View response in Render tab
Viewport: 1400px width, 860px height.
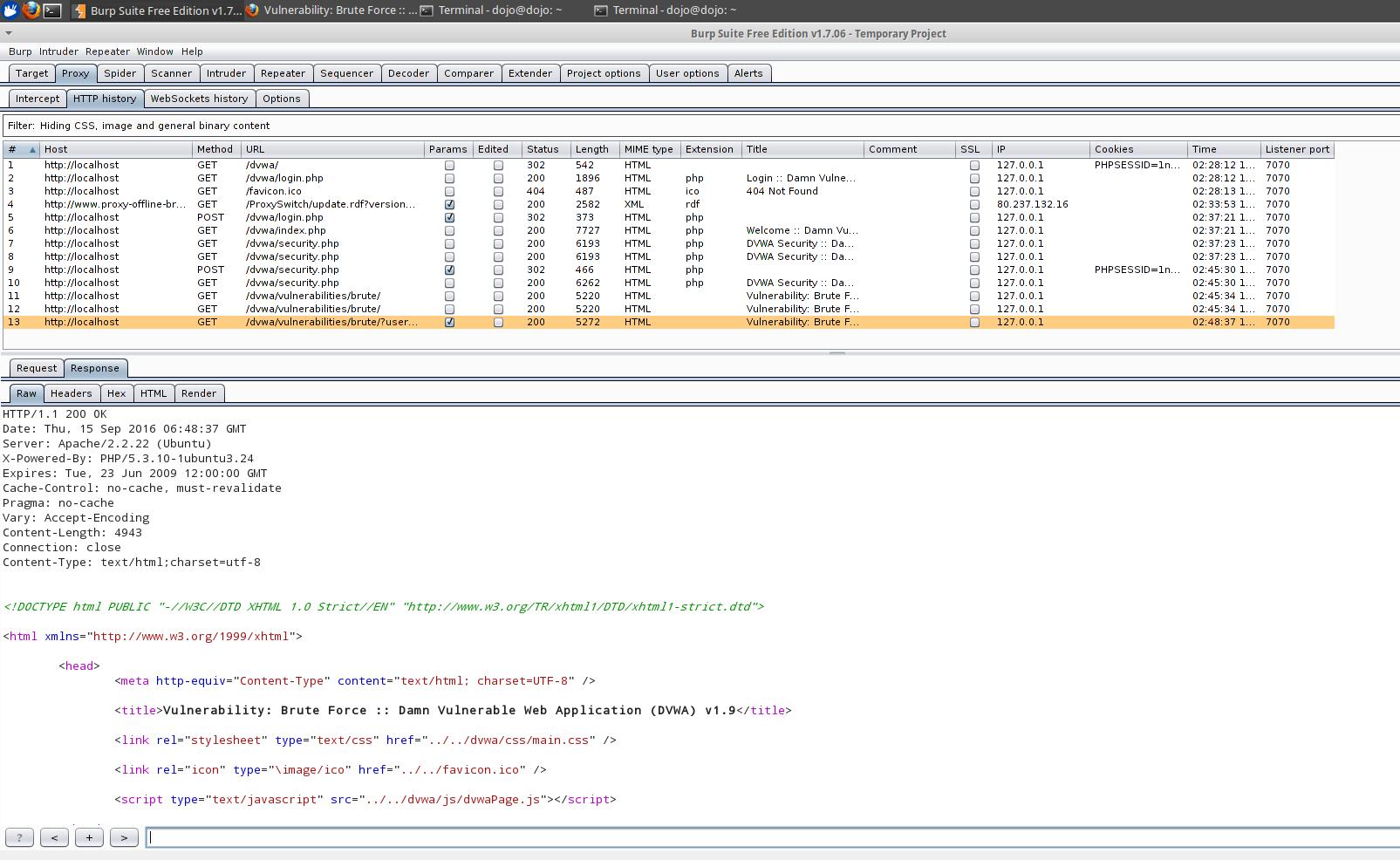coord(198,393)
